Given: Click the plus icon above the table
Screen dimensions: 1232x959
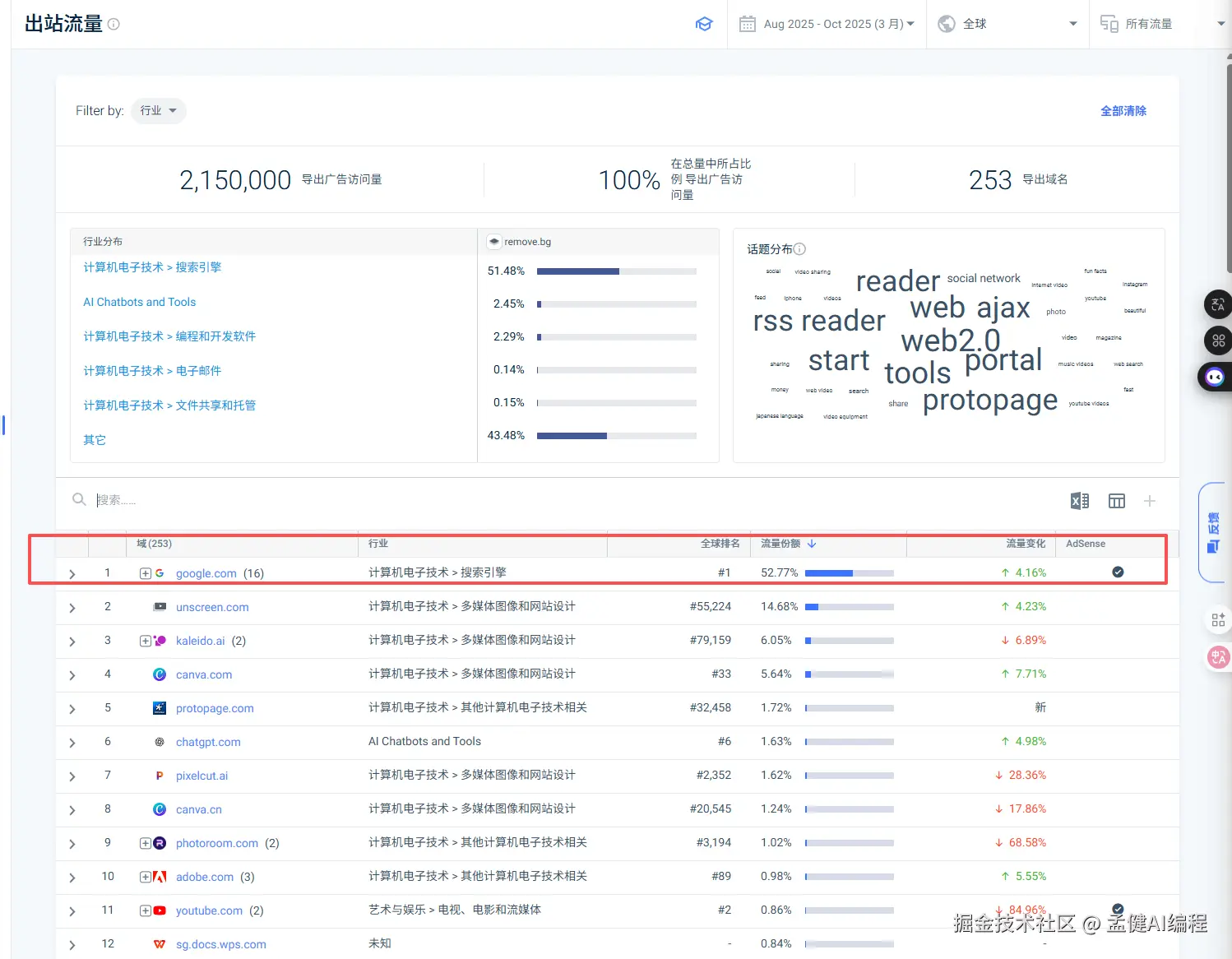Looking at the screenshot, I should click(x=1150, y=501).
